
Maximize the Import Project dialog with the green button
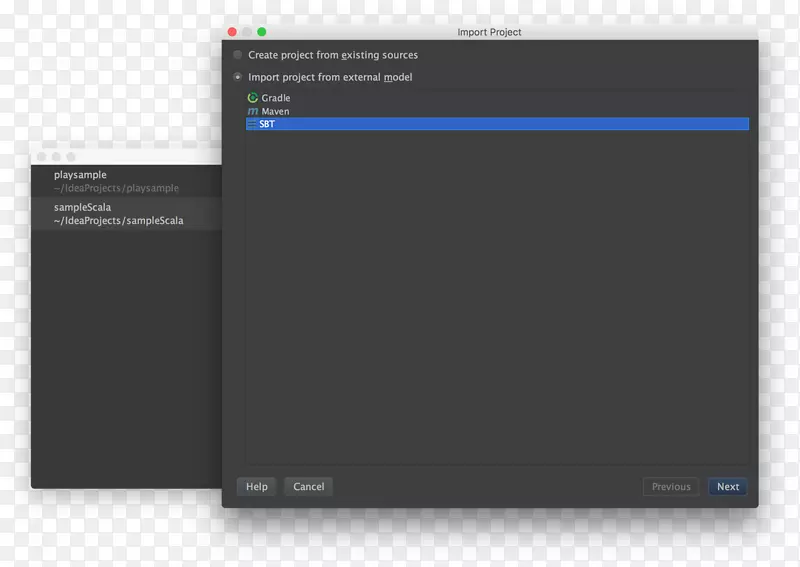coord(262,32)
